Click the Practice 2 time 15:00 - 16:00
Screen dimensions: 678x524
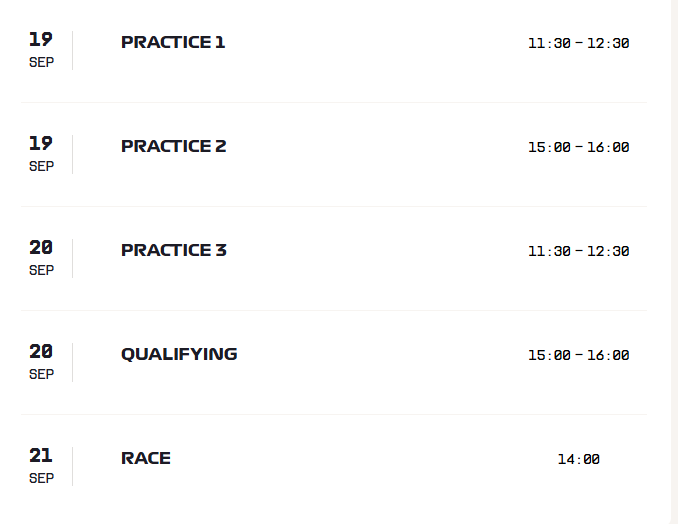point(579,147)
